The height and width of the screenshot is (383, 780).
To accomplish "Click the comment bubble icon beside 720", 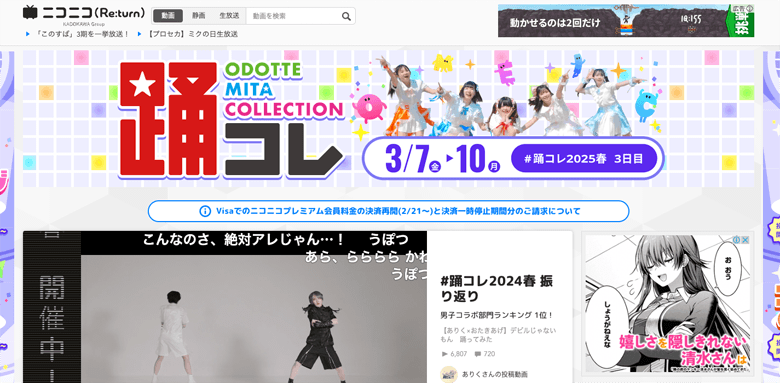I will pyautogui.click(x=478, y=354).
